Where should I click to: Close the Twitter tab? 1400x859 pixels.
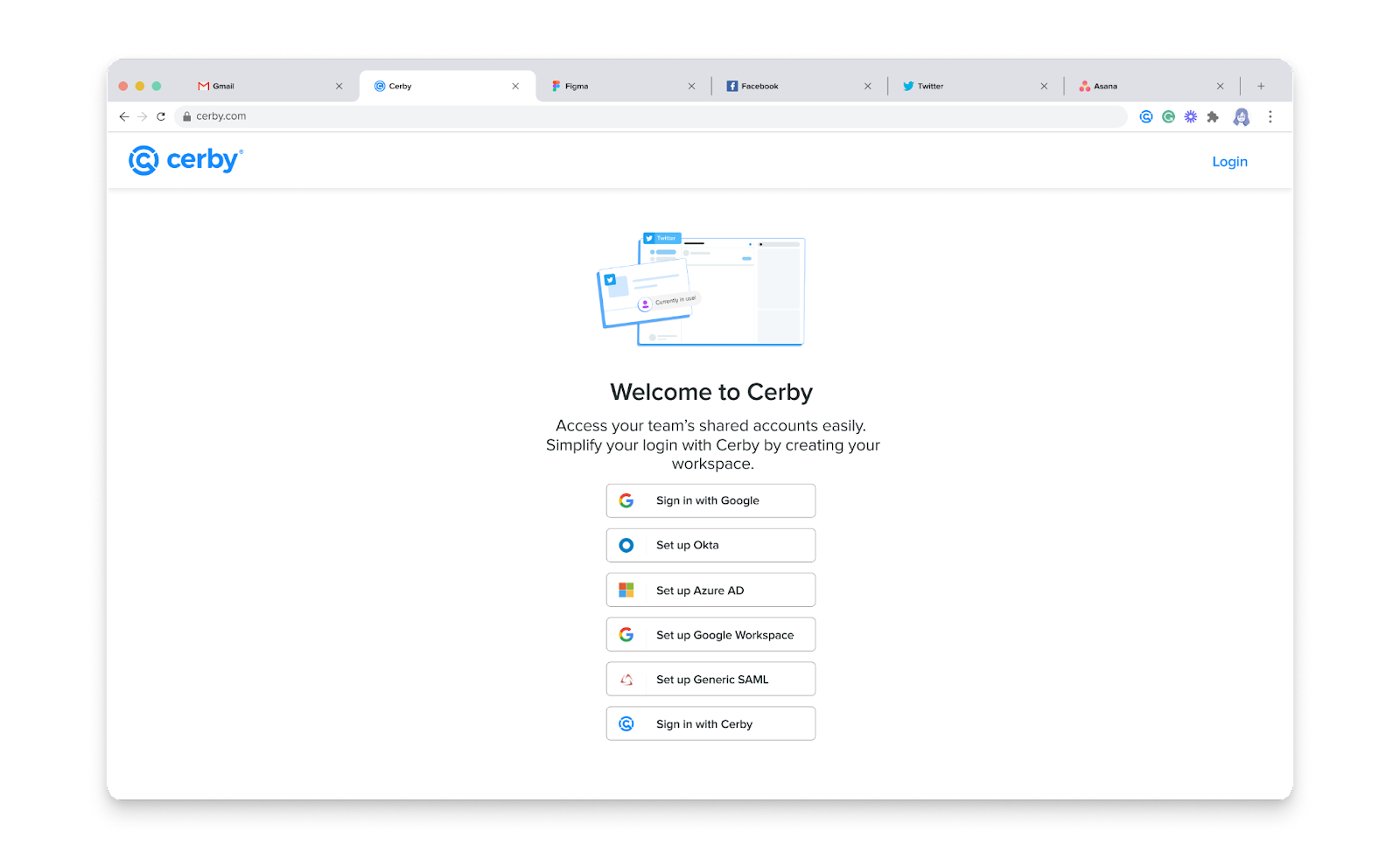pyautogui.click(x=1044, y=86)
